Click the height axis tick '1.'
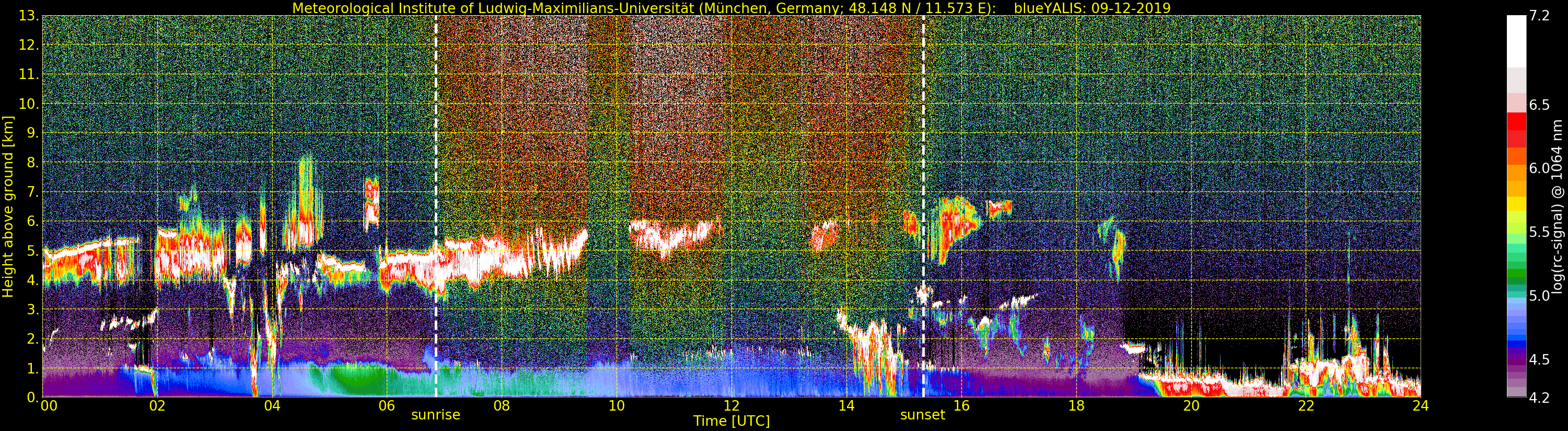Viewport: 1568px width, 431px height. (33, 368)
